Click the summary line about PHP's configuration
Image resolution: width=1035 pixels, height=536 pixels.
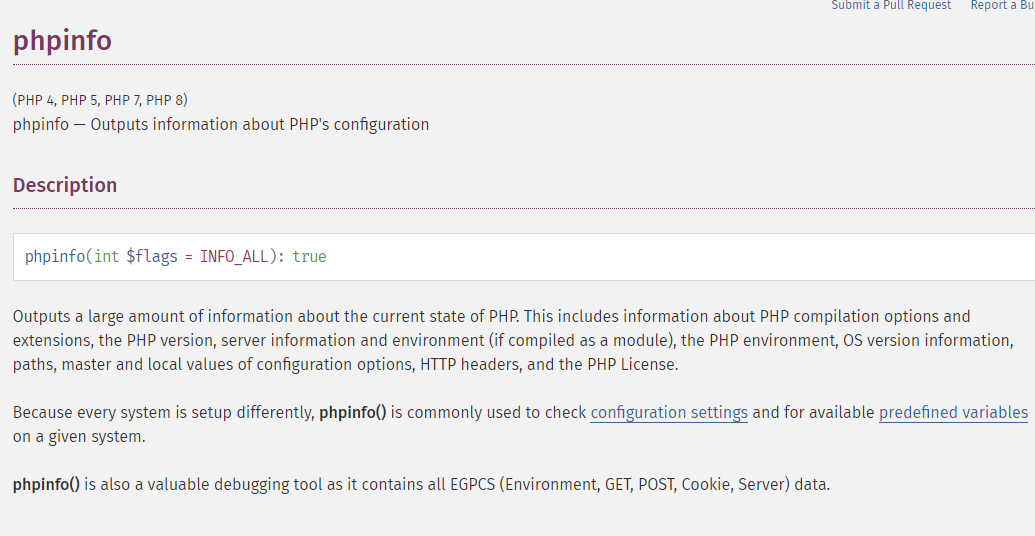pos(221,125)
